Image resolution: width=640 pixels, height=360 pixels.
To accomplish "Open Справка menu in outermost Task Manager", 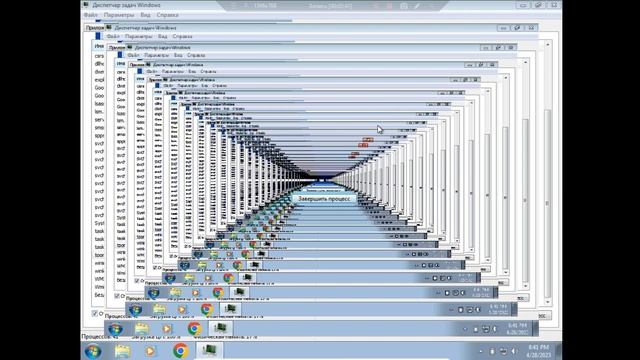I will (x=167, y=15).
